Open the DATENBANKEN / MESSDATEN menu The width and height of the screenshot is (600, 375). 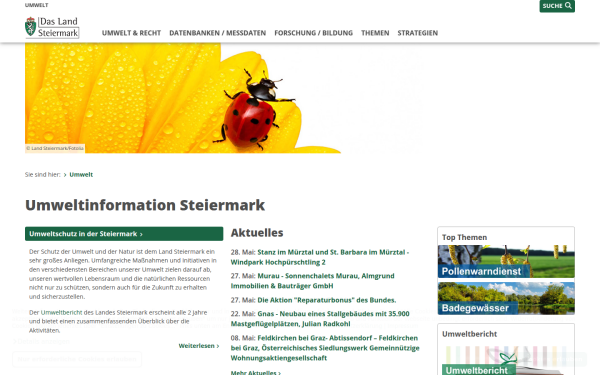[x=217, y=33]
